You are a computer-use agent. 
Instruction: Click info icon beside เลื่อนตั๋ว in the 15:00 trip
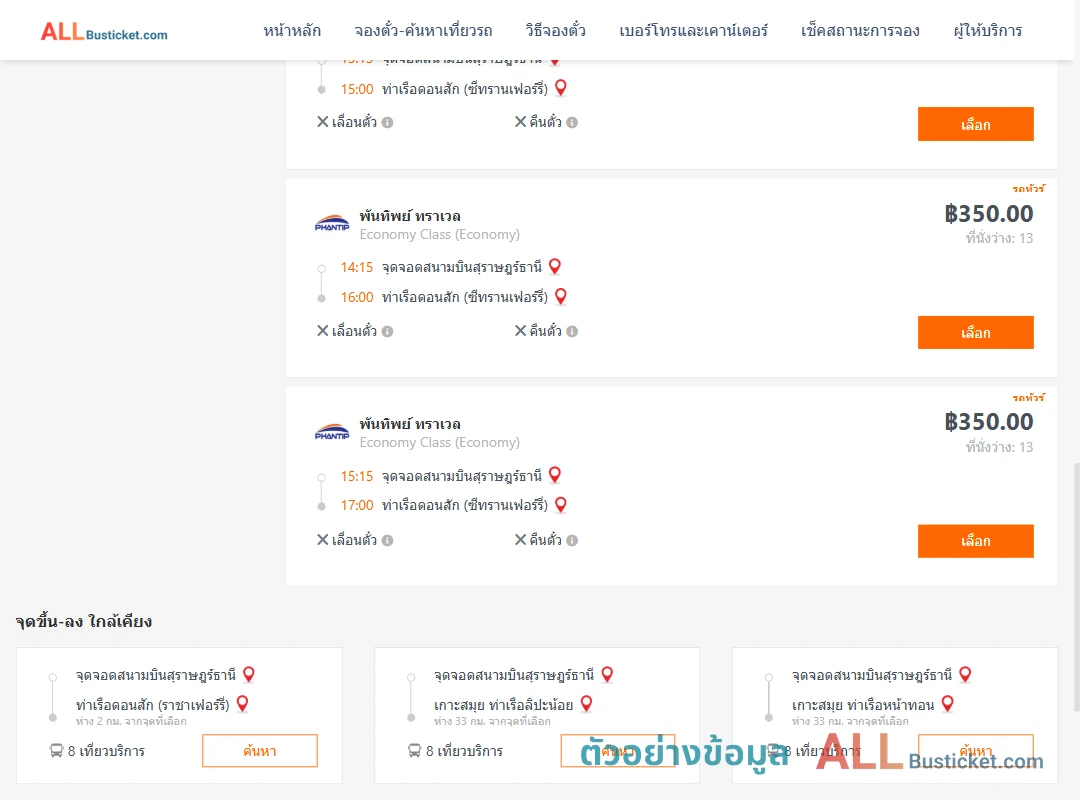tap(387, 123)
